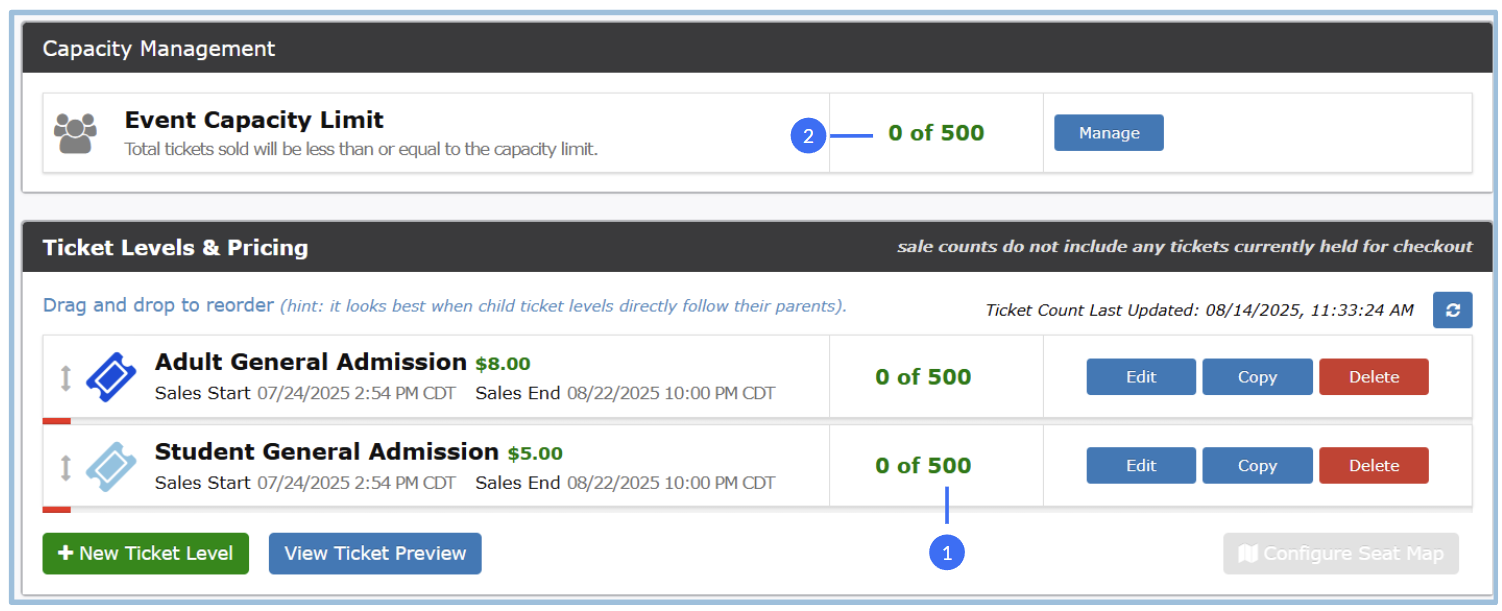Copy the Adult General Admission ticket level
The image size is (1502, 611).
tap(1257, 377)
